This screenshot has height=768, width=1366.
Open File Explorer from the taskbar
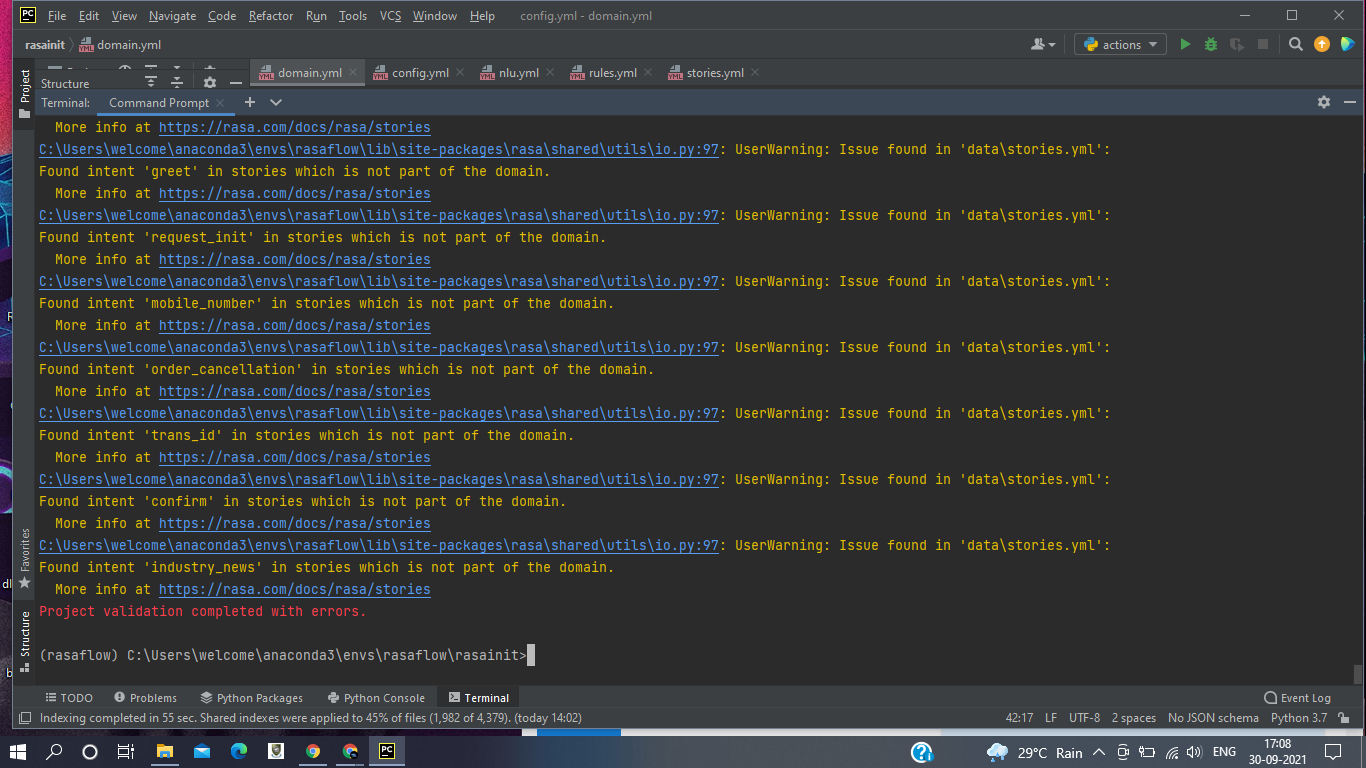tap(165, 752)
